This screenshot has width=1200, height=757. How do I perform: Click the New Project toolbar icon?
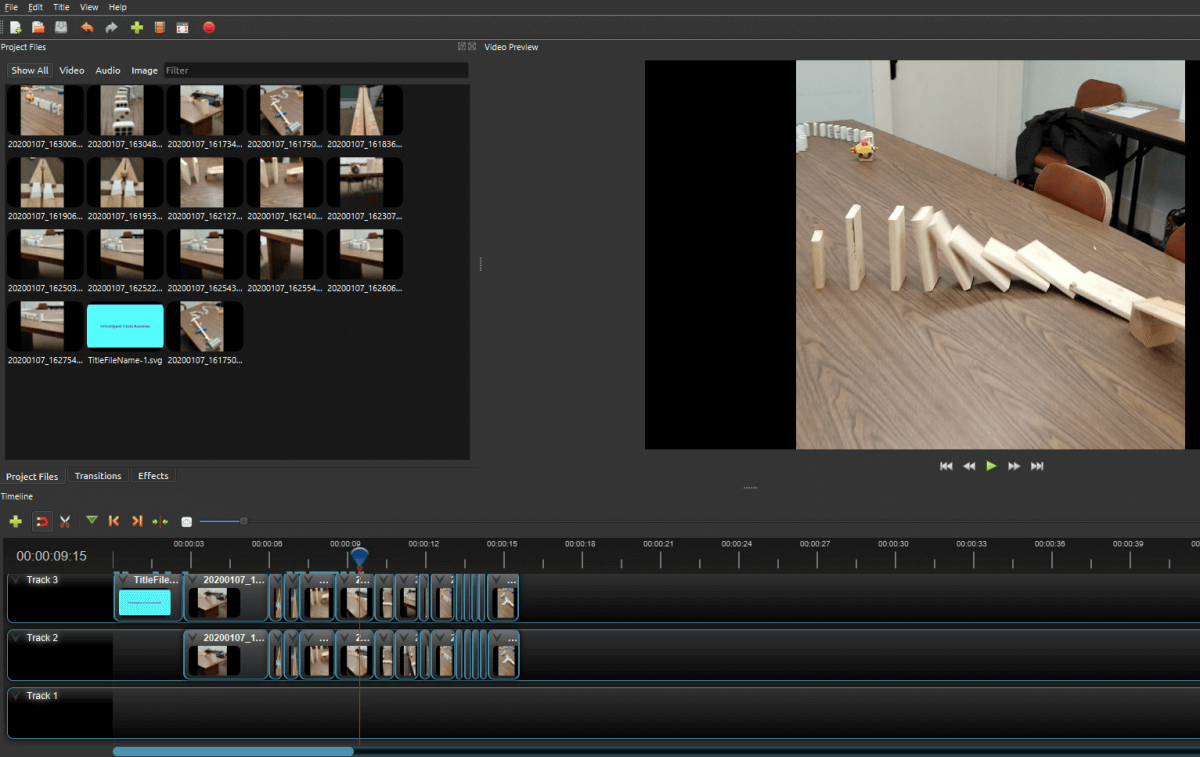[x=15, y=28]
